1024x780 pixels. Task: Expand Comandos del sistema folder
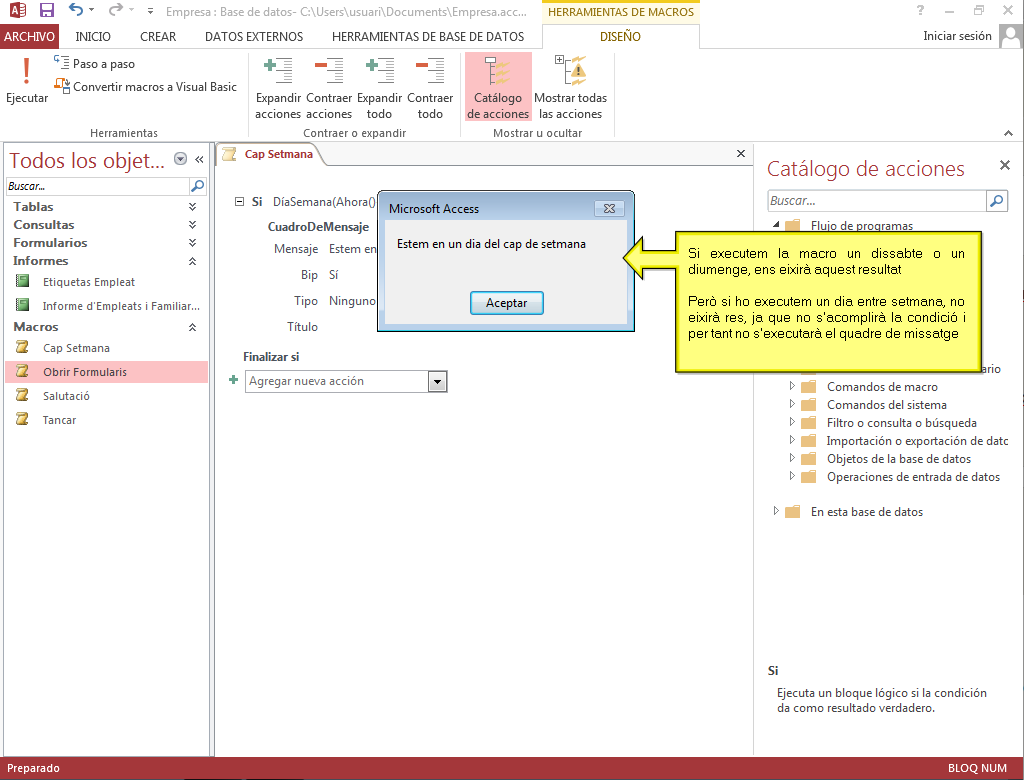pyautogui.click(x=792, y=404)
